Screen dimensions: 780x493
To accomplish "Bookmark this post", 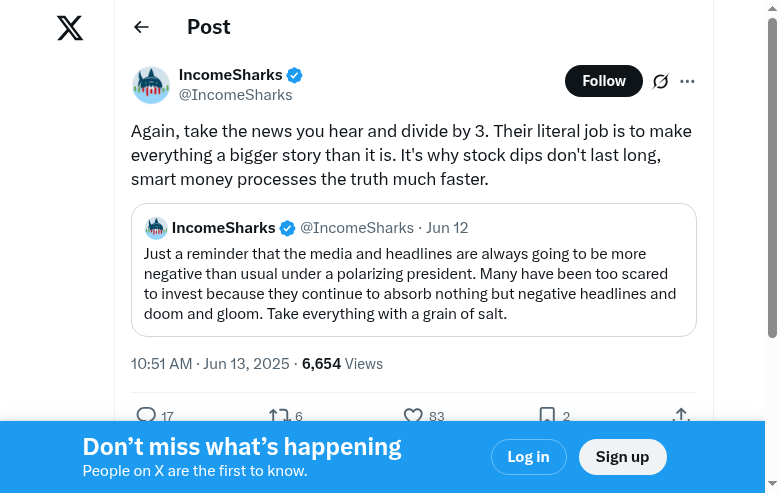I will tap(547, 415).
